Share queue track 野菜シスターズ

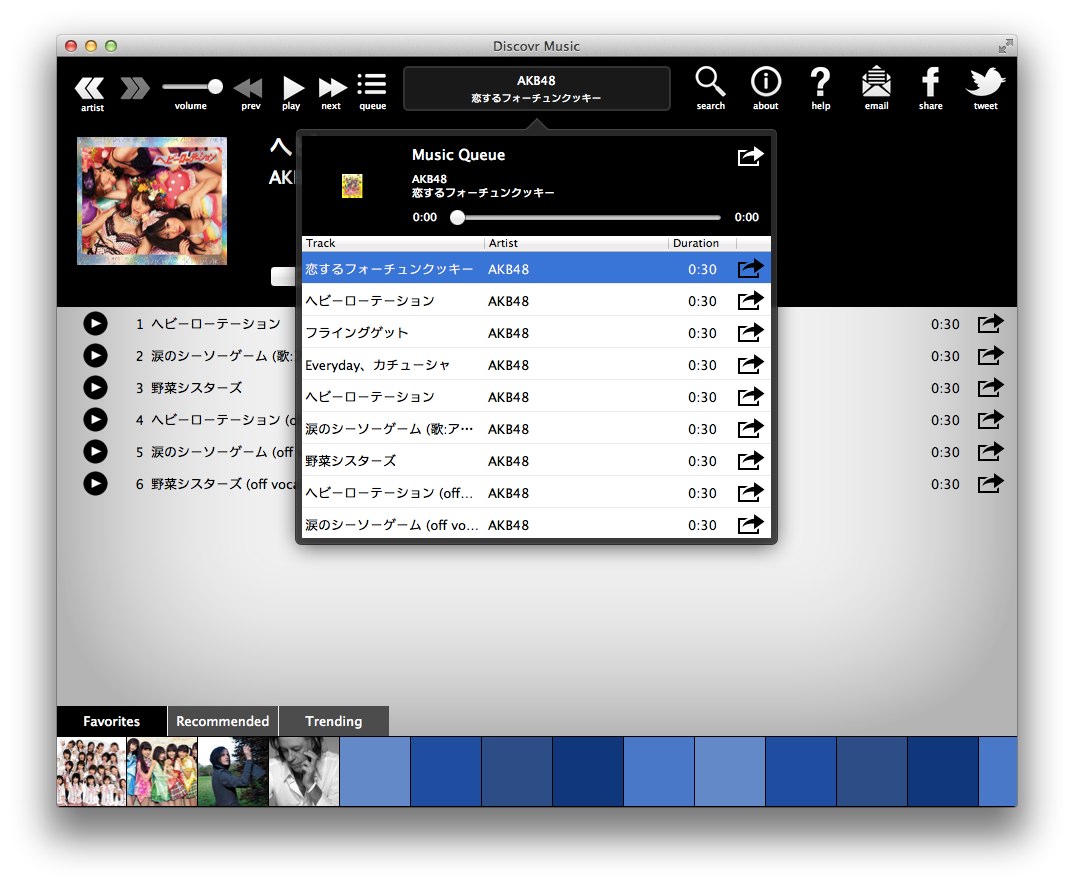750,461
